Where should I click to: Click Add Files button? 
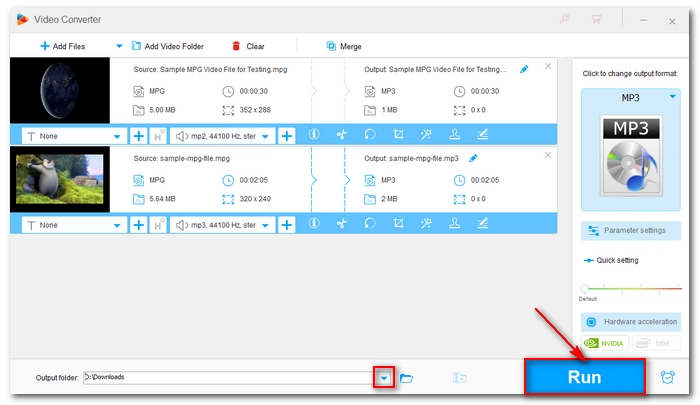62,46
